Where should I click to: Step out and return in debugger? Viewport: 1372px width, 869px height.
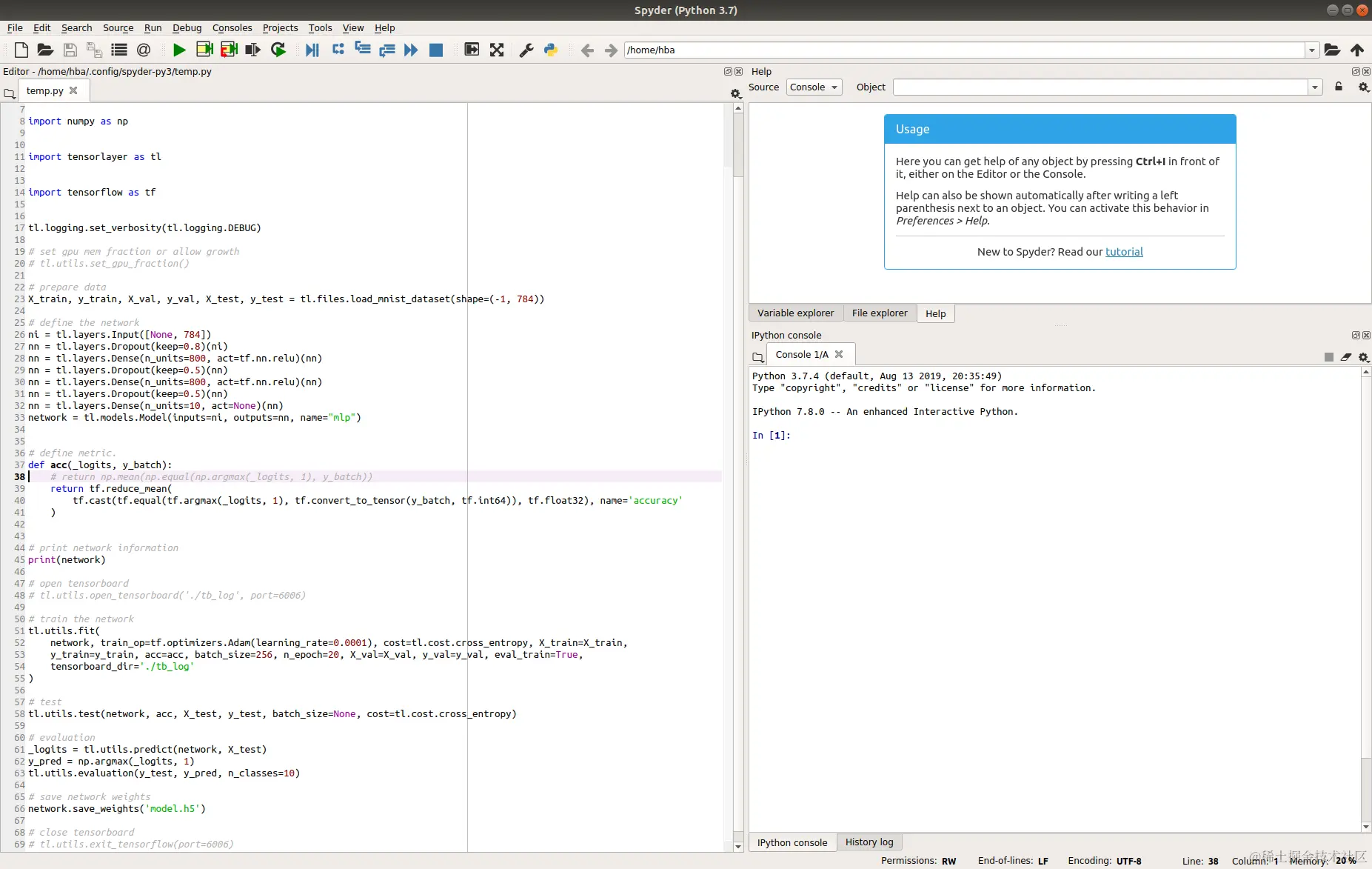[386, 50]
